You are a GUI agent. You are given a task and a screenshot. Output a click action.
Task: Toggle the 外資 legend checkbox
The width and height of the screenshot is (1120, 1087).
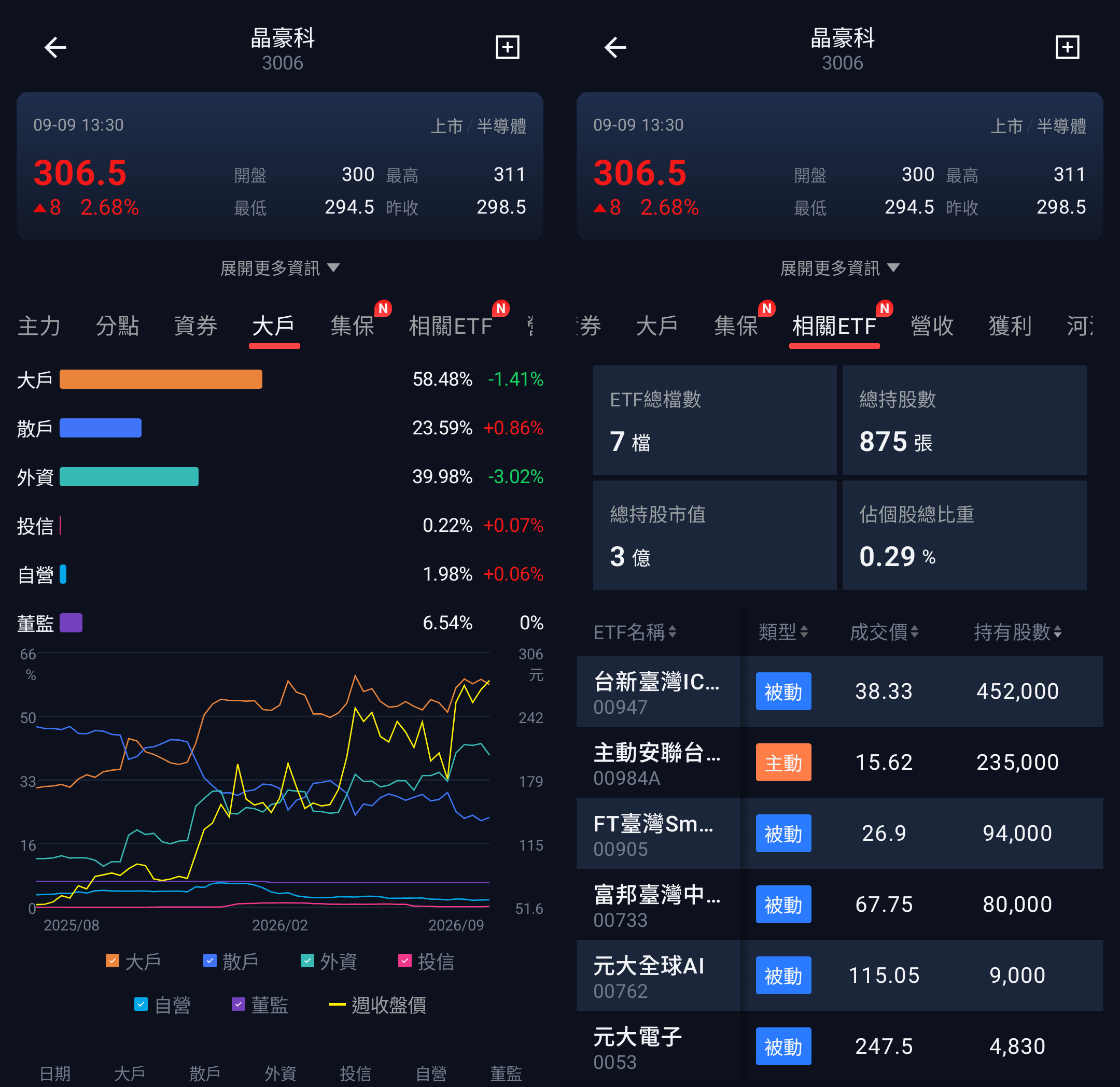(x=307, y=961)
